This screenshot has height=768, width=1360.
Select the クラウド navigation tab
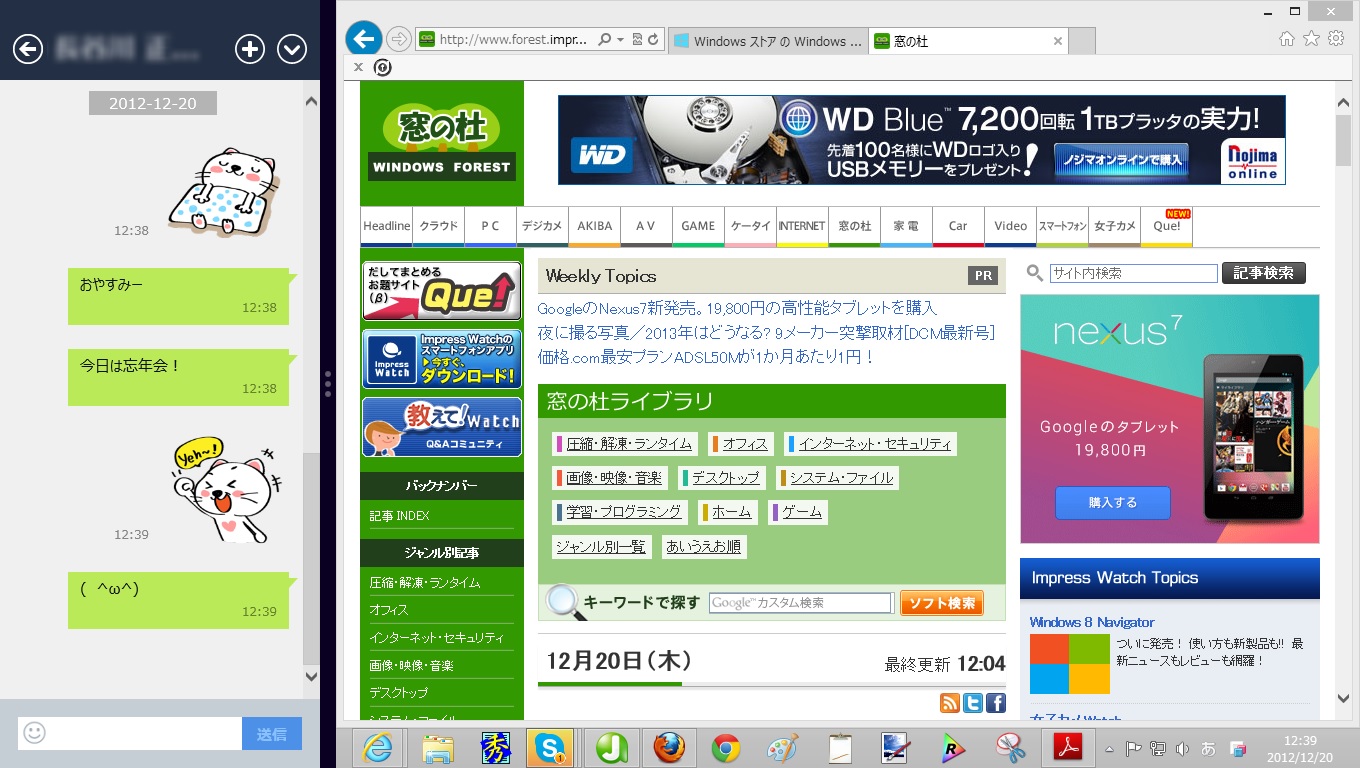(x=438, y=227)
